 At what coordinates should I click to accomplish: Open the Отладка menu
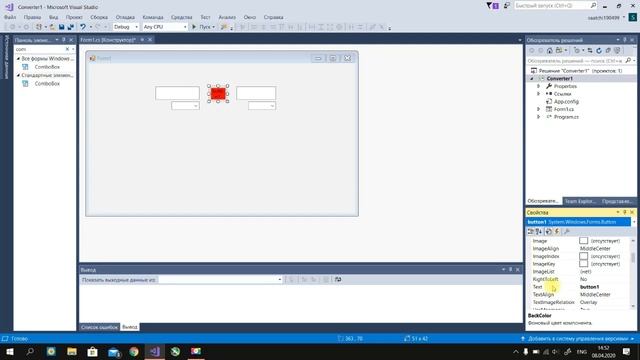click(x=125, y=17)
